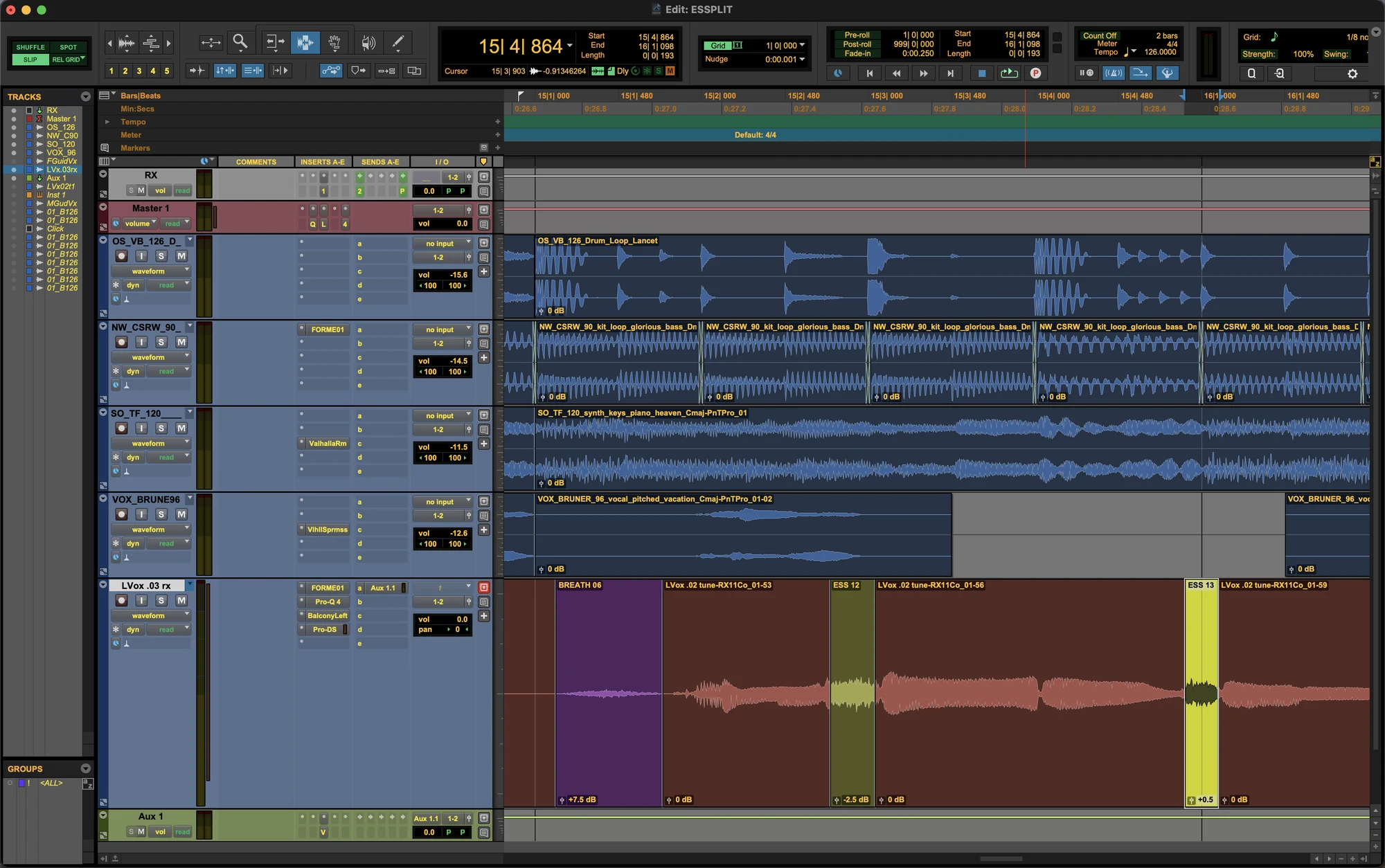This screenshot has width=1385, height=868.
Task: Click the Stop transport button
Action: point(981,73)
